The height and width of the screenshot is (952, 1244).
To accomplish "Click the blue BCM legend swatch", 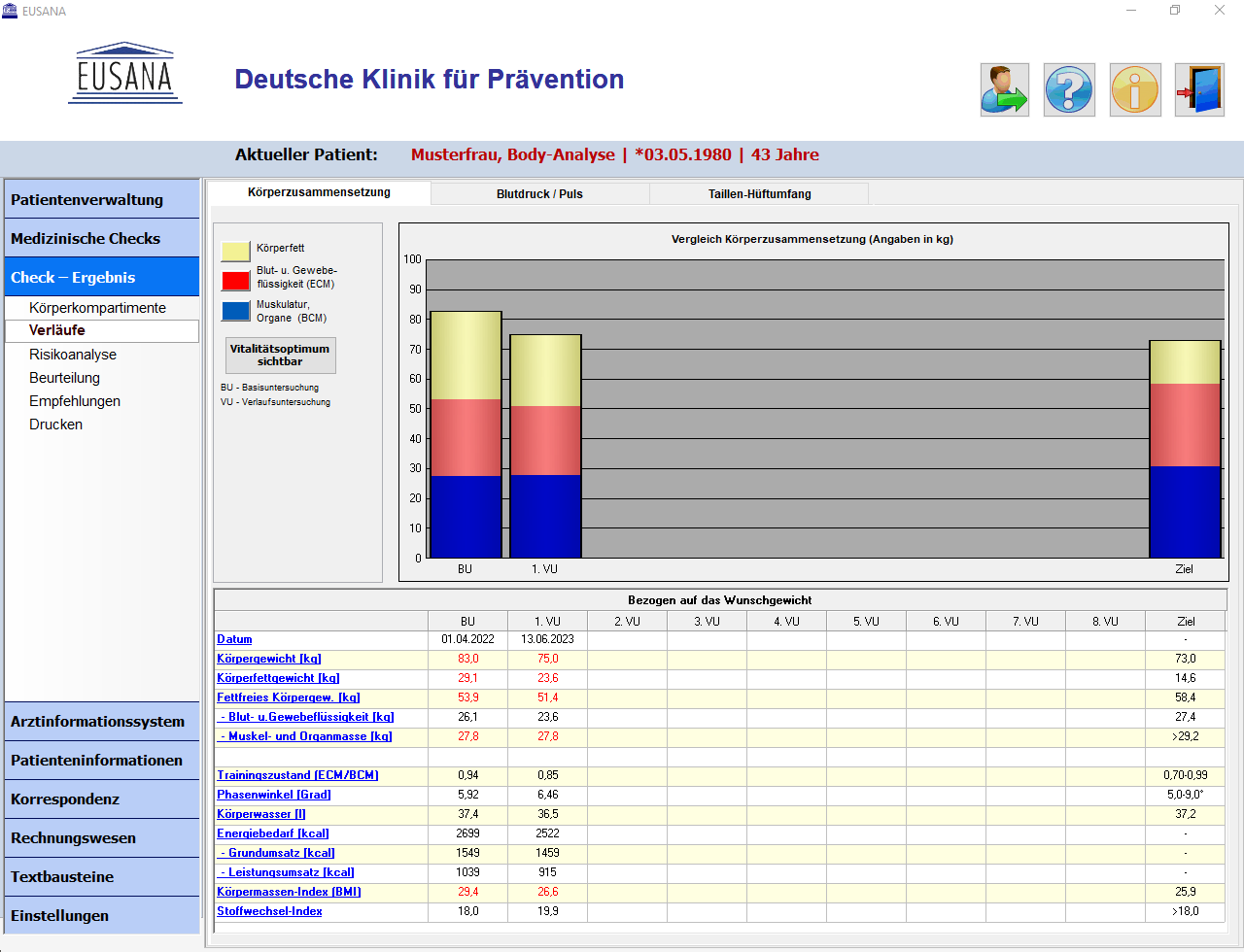I will click(x=235, y=311).
